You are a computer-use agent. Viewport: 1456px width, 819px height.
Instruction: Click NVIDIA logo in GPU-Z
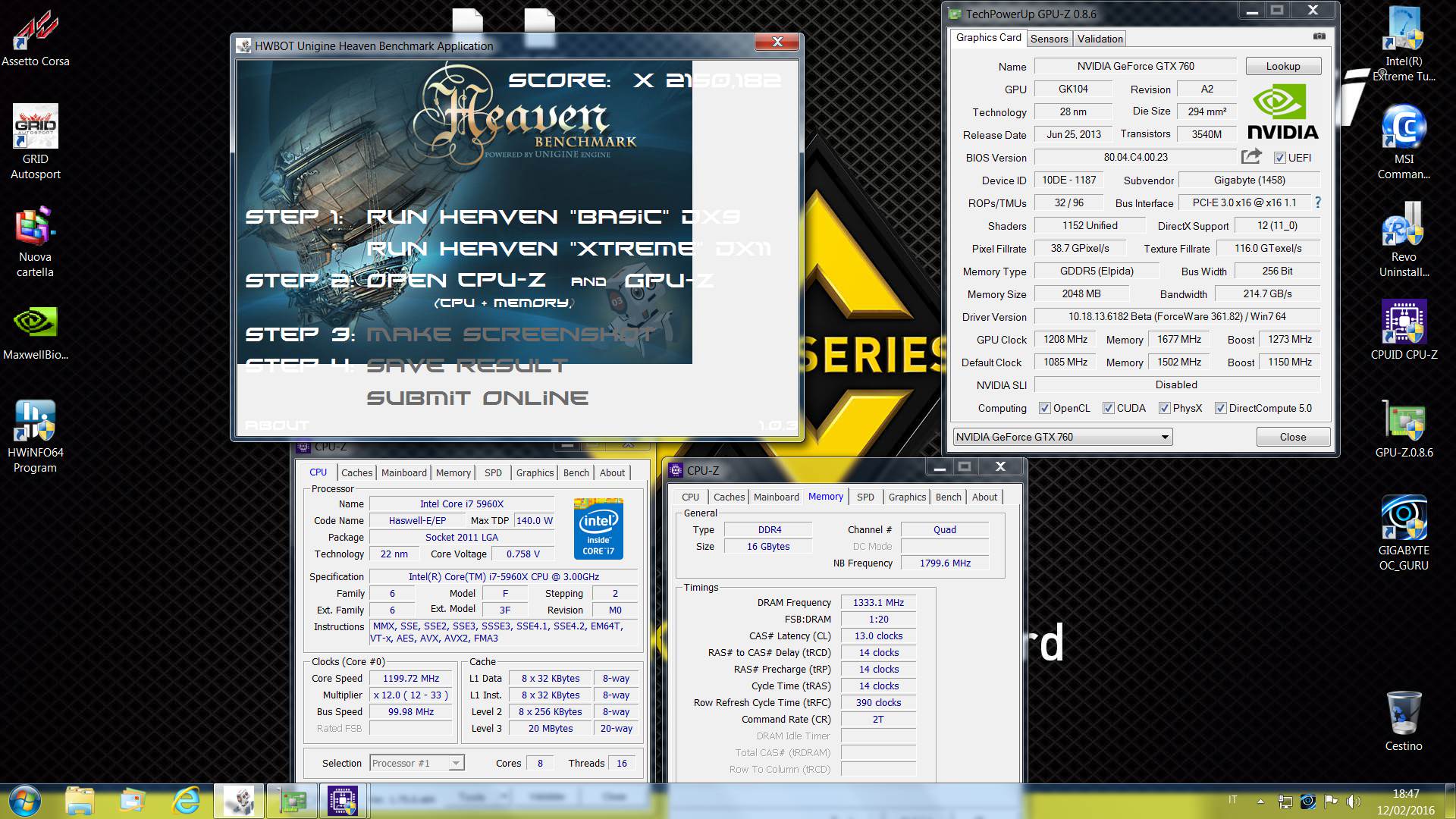click(x=1282, y=111)
